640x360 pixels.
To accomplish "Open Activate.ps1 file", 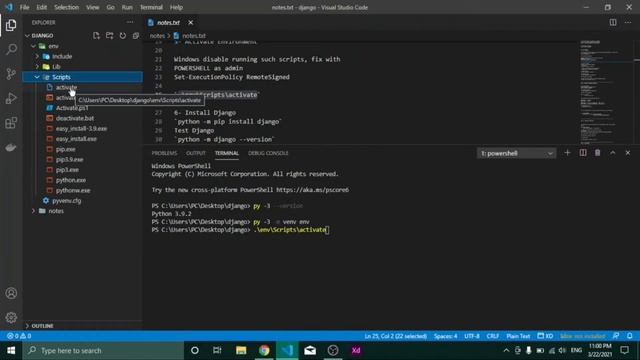I will coord(72,108).
